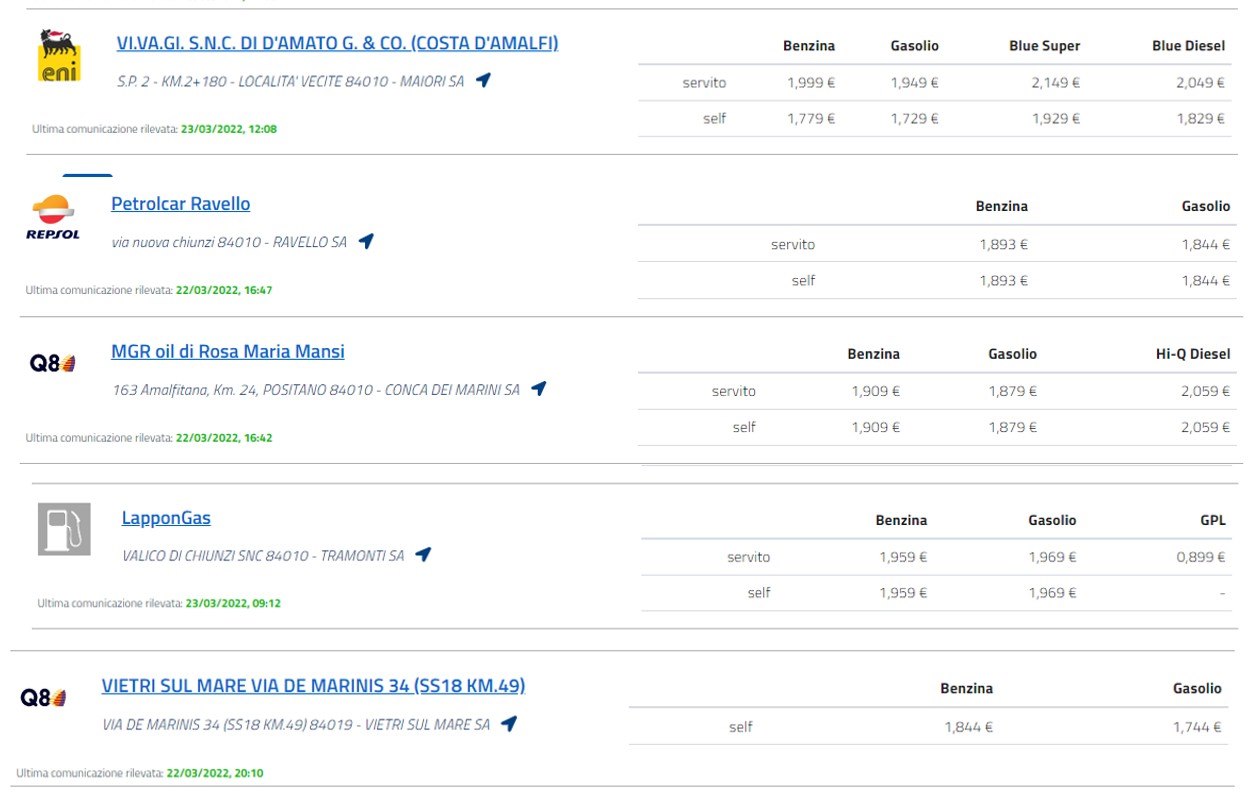This screenshot has width=1252, height=806.
Task: Open the Petrolcar Ravello station link
Action: point(181,204)
